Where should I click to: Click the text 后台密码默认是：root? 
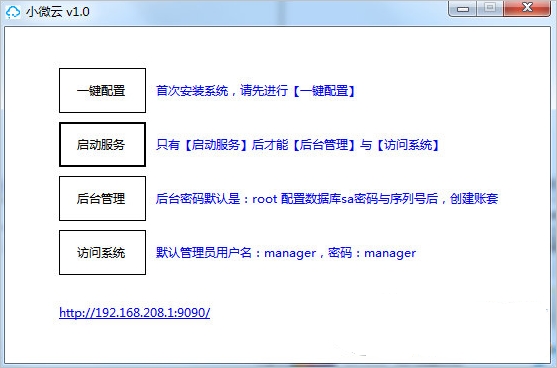click(216, 199)
